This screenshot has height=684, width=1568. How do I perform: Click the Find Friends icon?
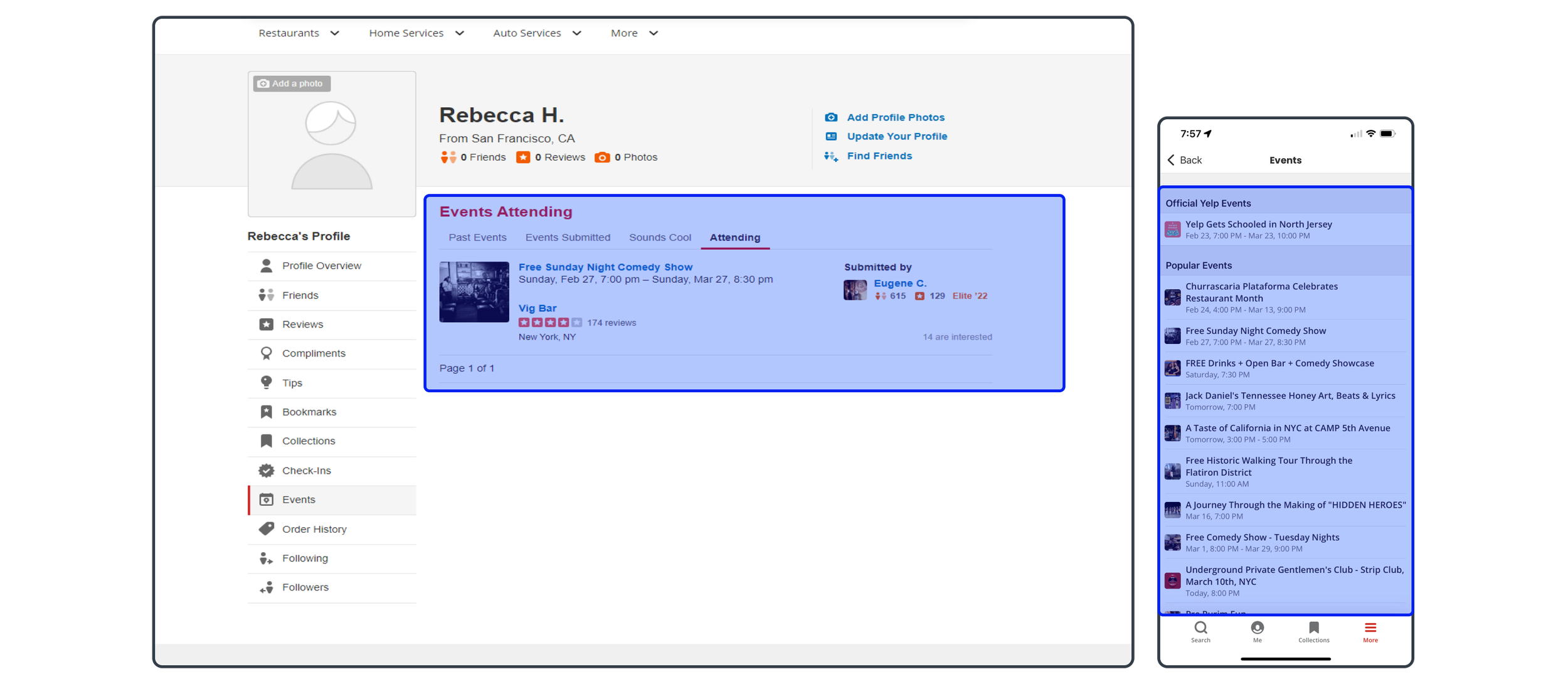[831, 156]
